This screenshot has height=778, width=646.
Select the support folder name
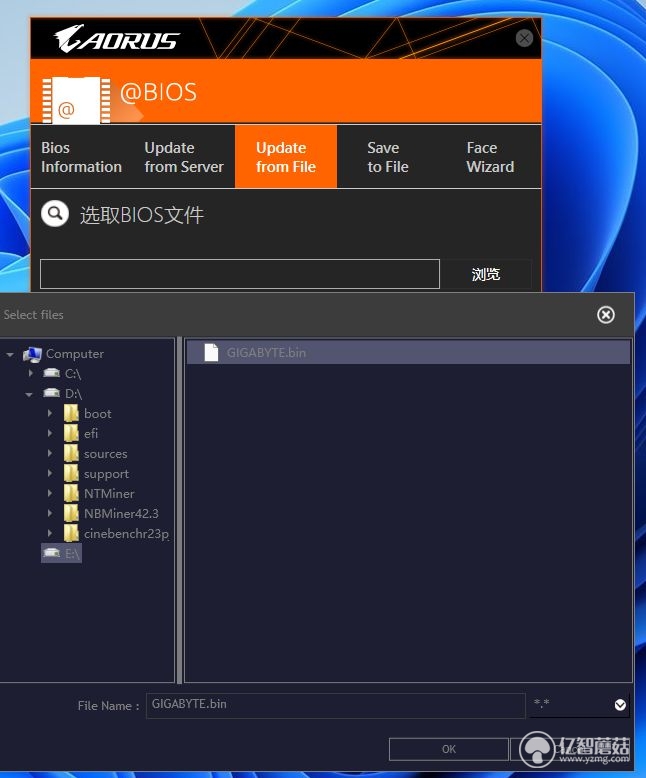click(x=106, y=474)
